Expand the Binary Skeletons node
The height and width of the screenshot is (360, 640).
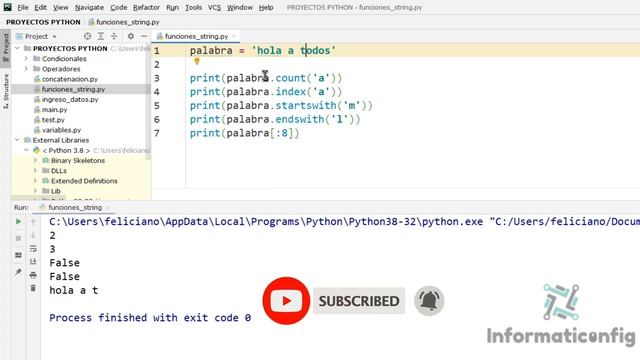click(35, 160)
